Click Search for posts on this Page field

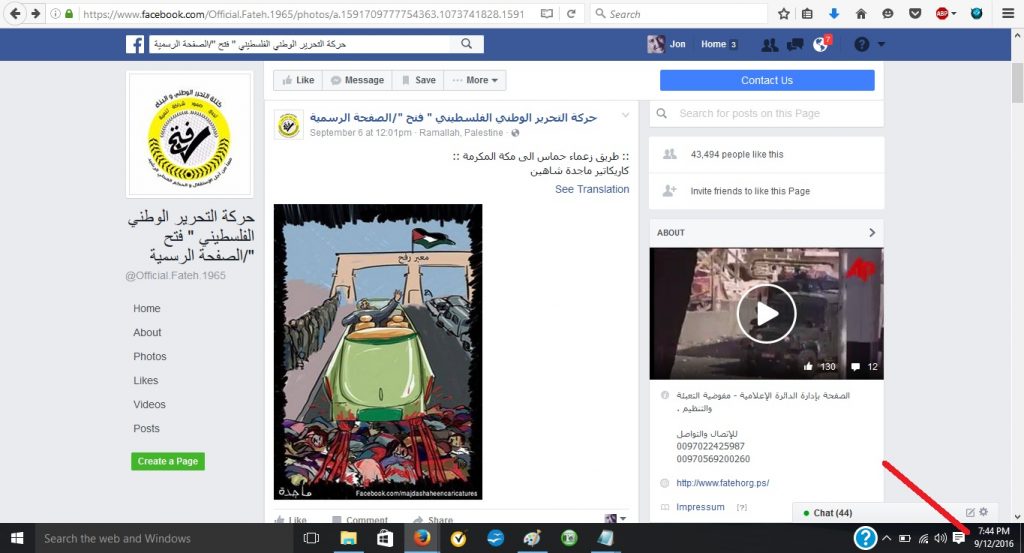[767, 114]
